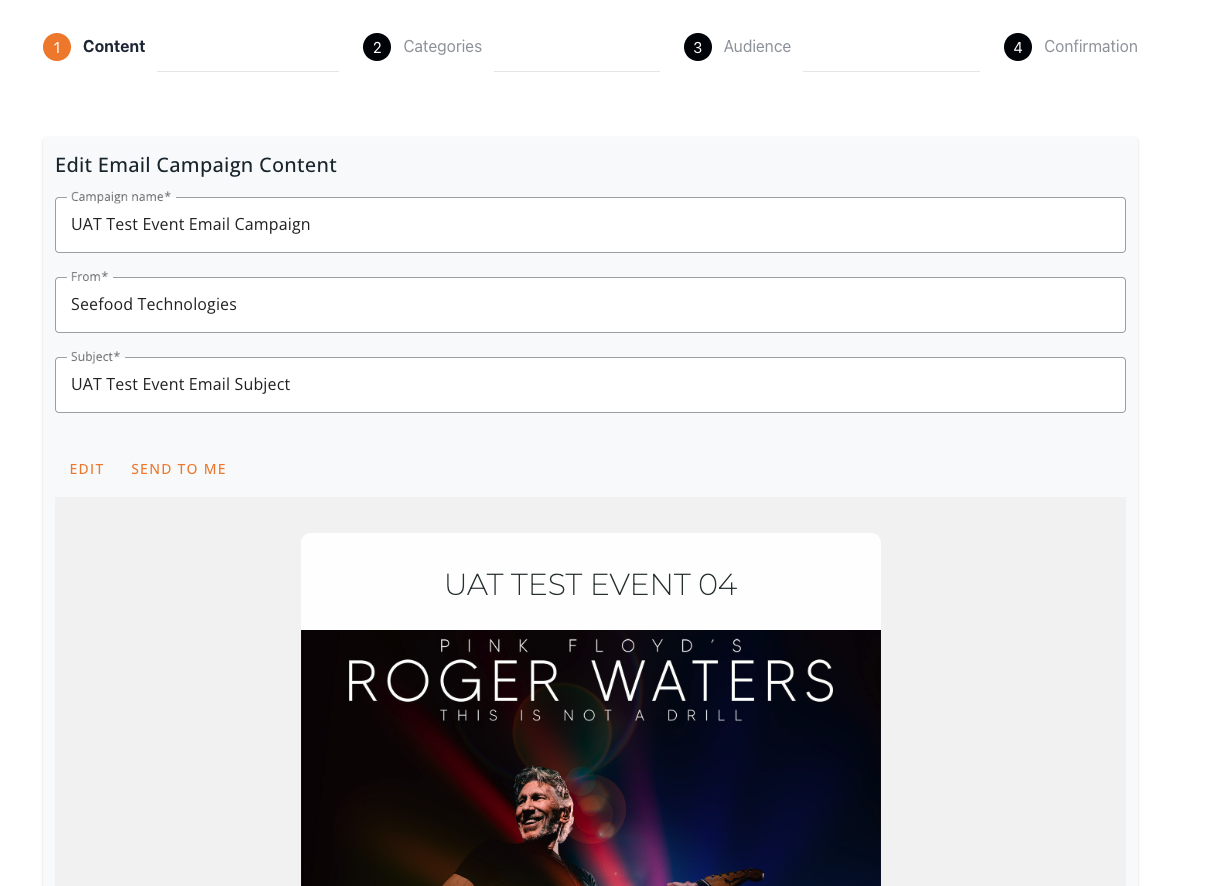Image resolution: width=1210 pixels, height=886 pixels.
Task: Click the Campaign name input field
Action: click(x=590, y=225)
